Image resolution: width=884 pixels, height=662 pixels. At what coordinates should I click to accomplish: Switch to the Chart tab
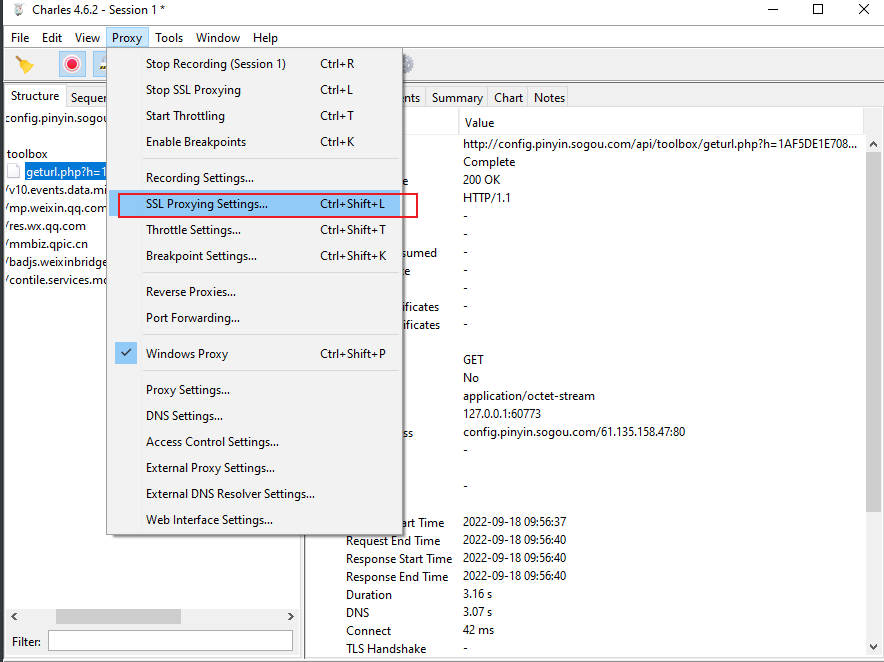(x=509, y=98)
